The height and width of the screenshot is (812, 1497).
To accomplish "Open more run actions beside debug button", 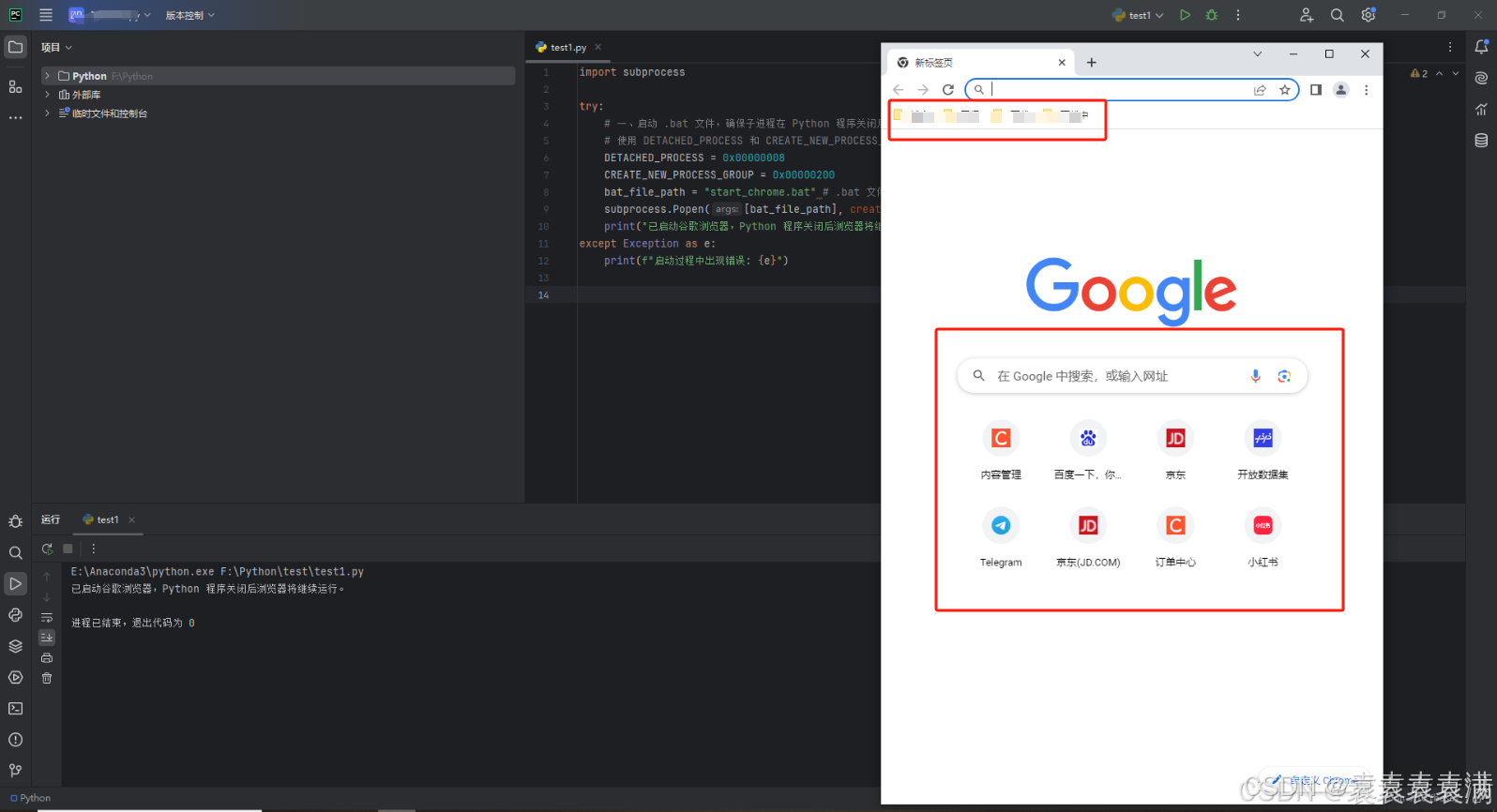I will click(x=1238, y=15).
